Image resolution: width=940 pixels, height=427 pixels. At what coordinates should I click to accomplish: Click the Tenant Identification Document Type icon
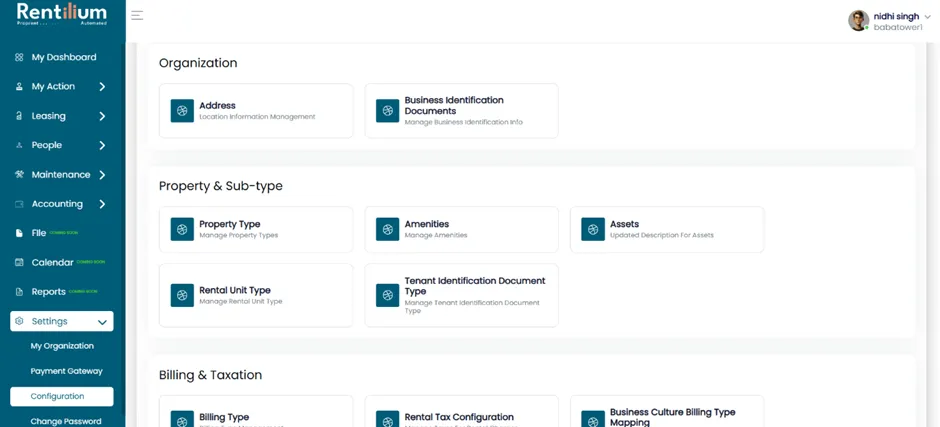[387, 295]
